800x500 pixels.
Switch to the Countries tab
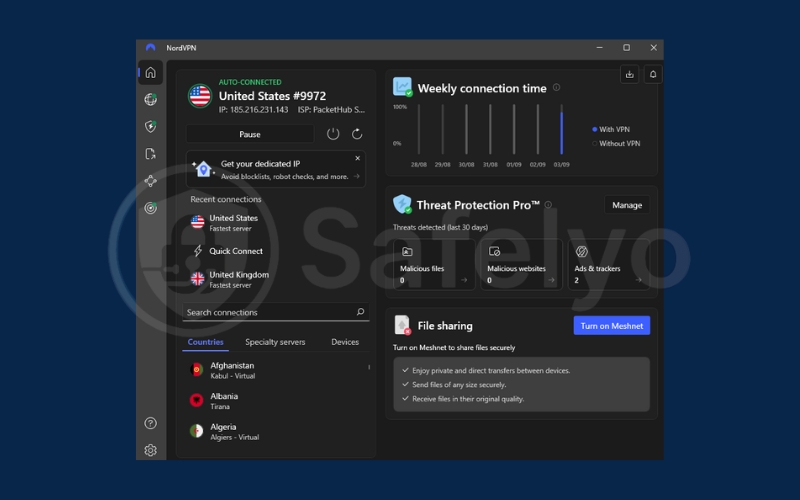click(x=206, y=342)
